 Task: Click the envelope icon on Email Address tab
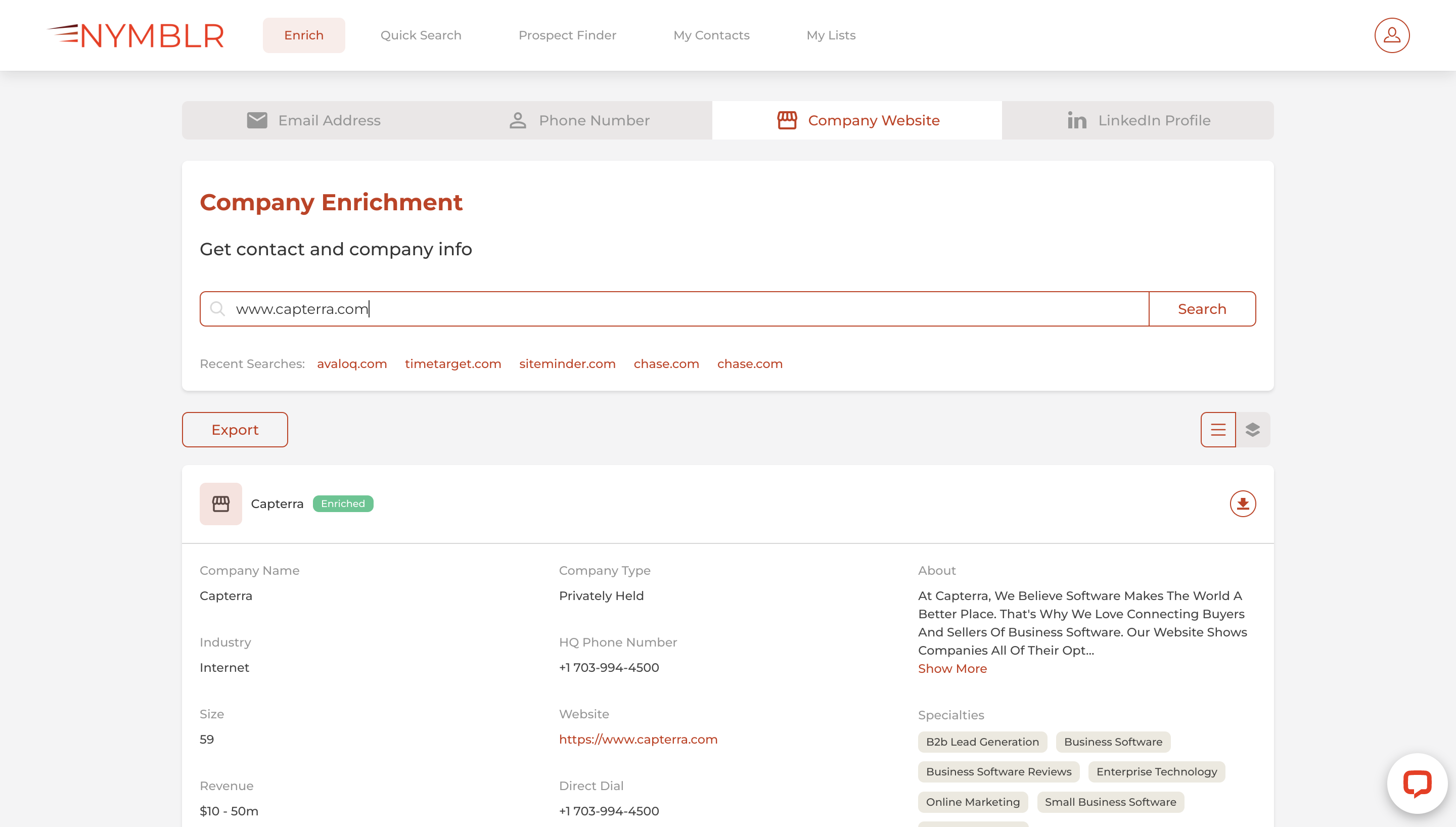pyautogui.click(x=257, y=120)
